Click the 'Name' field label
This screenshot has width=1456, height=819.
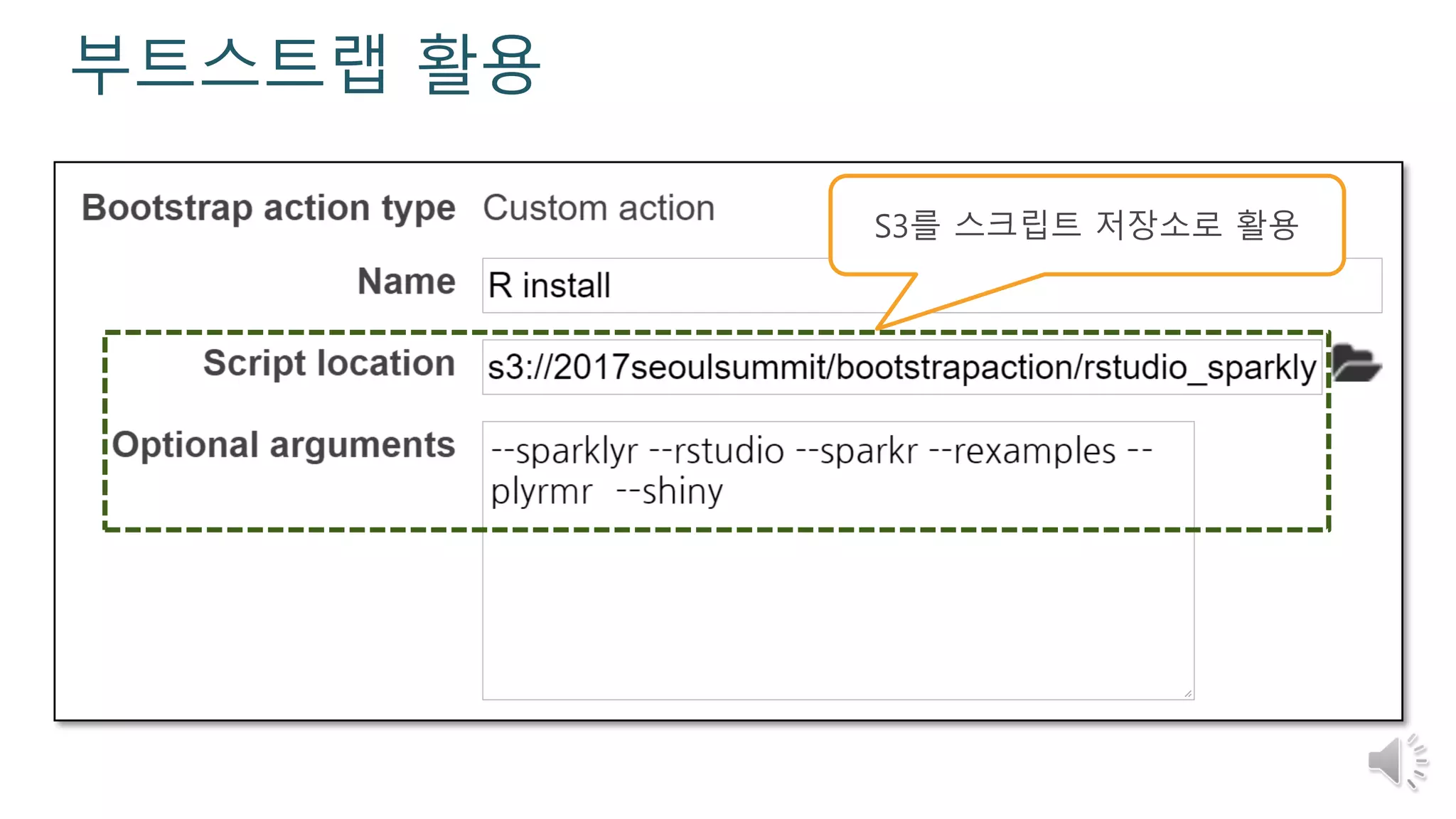point(407,281)
